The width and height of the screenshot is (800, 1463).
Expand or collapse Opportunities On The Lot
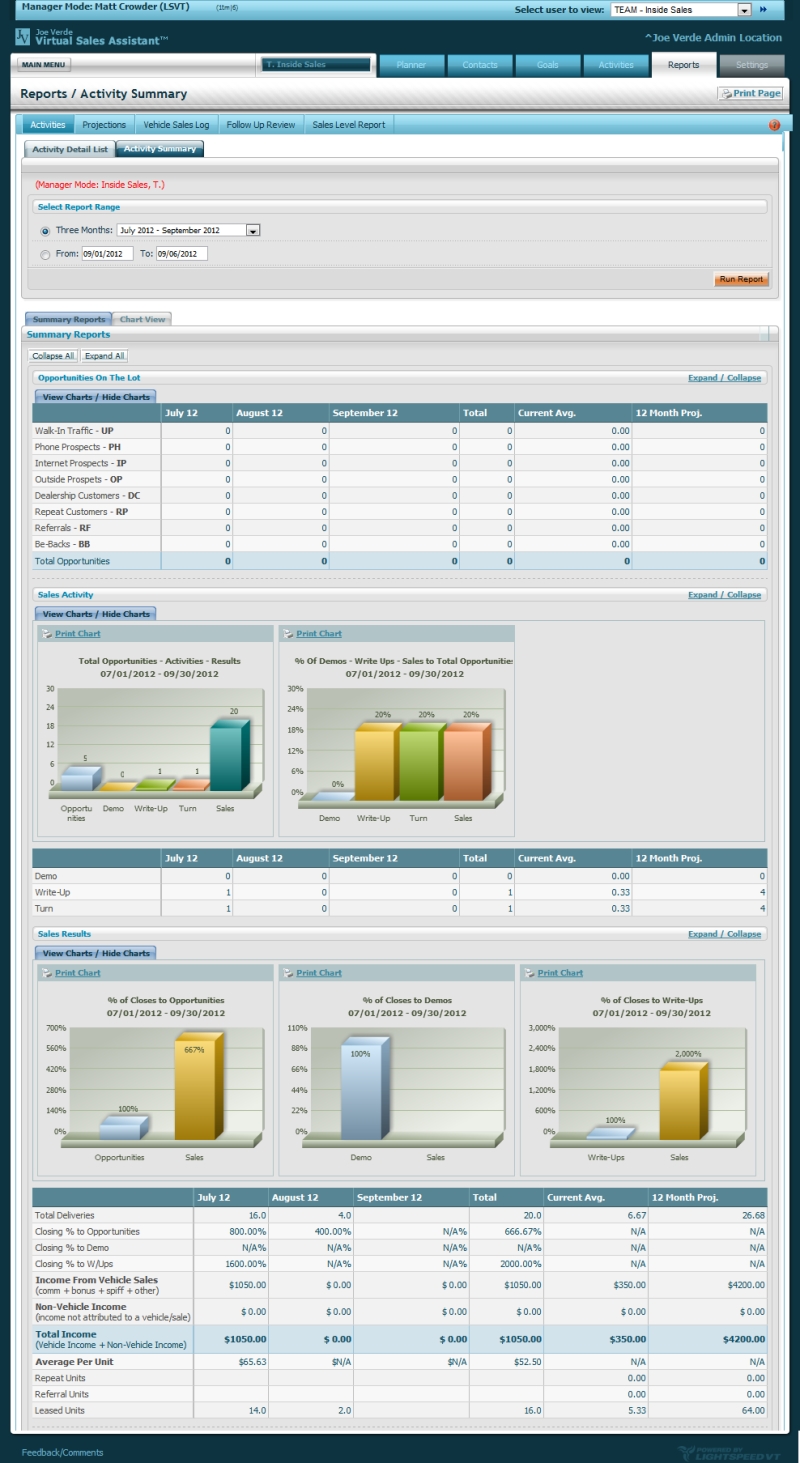pyautogui.click(x=724, y=378)
